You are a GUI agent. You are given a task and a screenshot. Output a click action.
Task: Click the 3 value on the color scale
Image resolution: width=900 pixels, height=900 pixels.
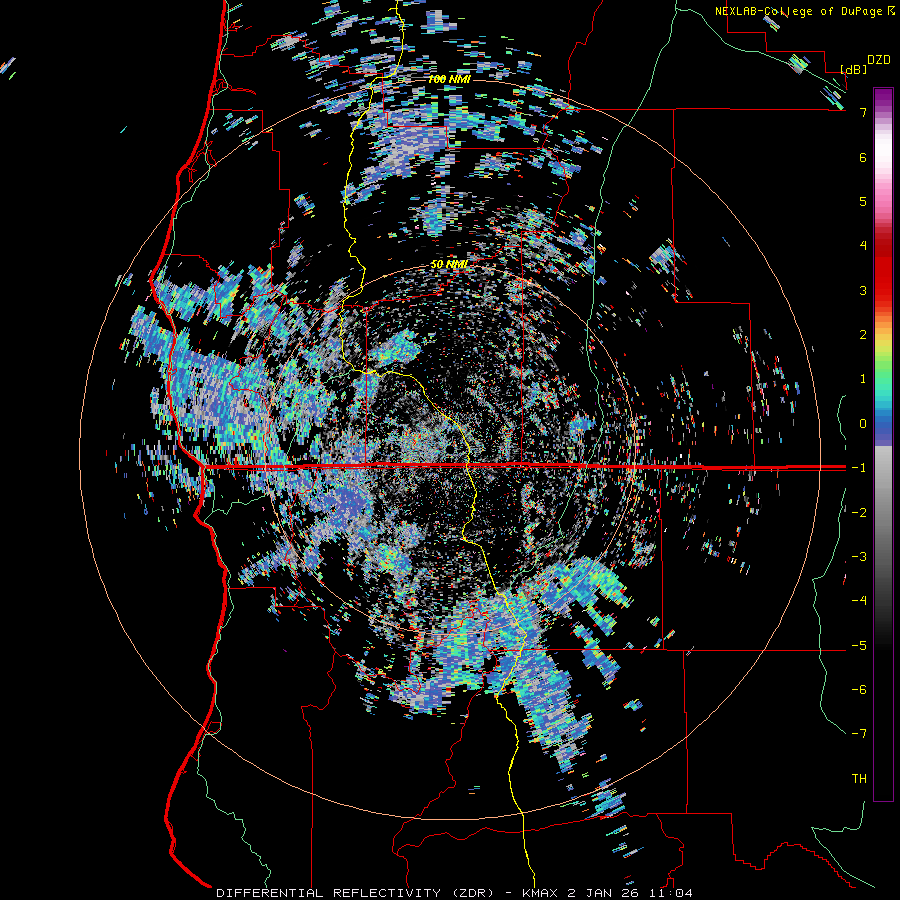point(863,290)
